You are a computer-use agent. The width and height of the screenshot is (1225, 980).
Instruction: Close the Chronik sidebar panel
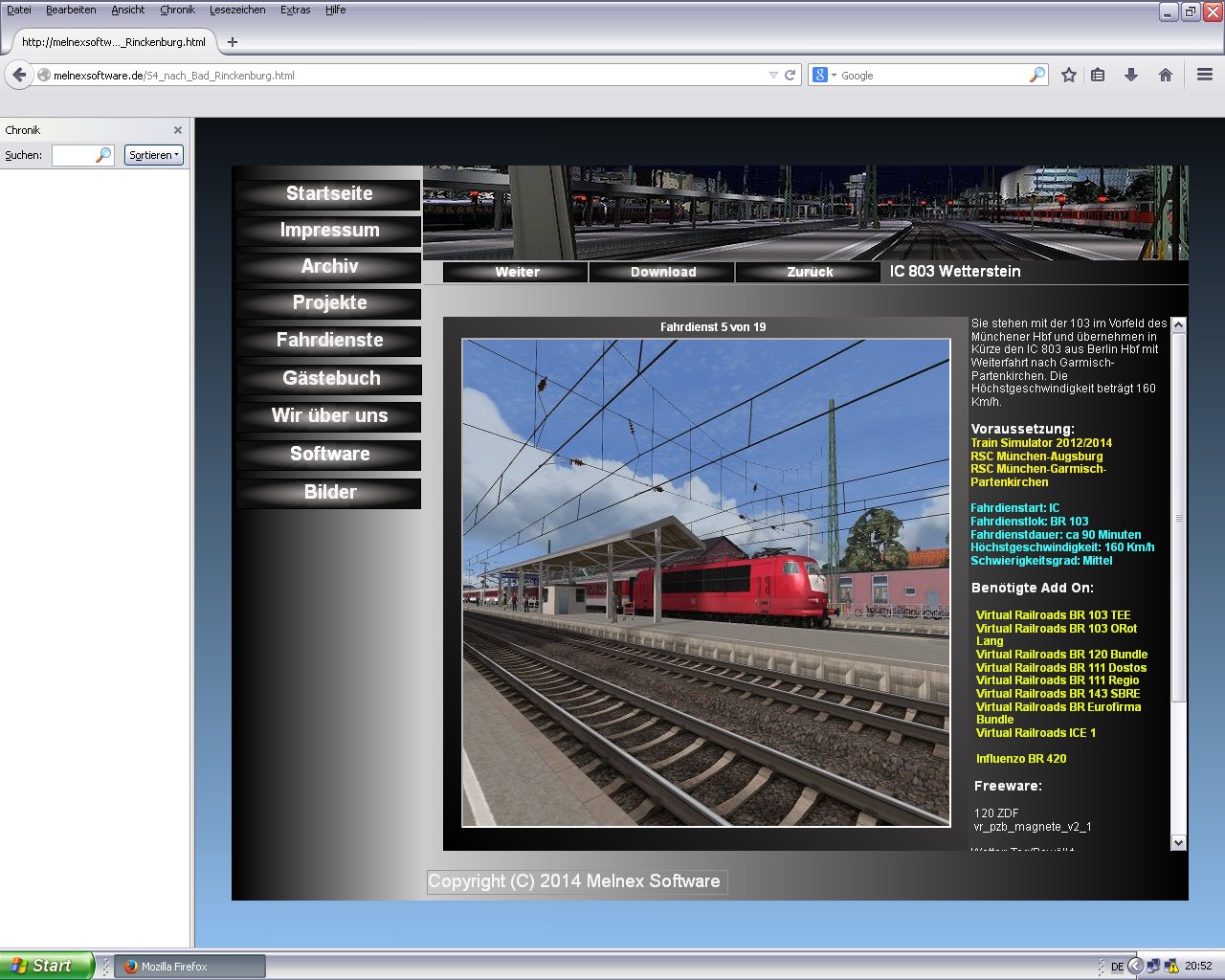178,130
